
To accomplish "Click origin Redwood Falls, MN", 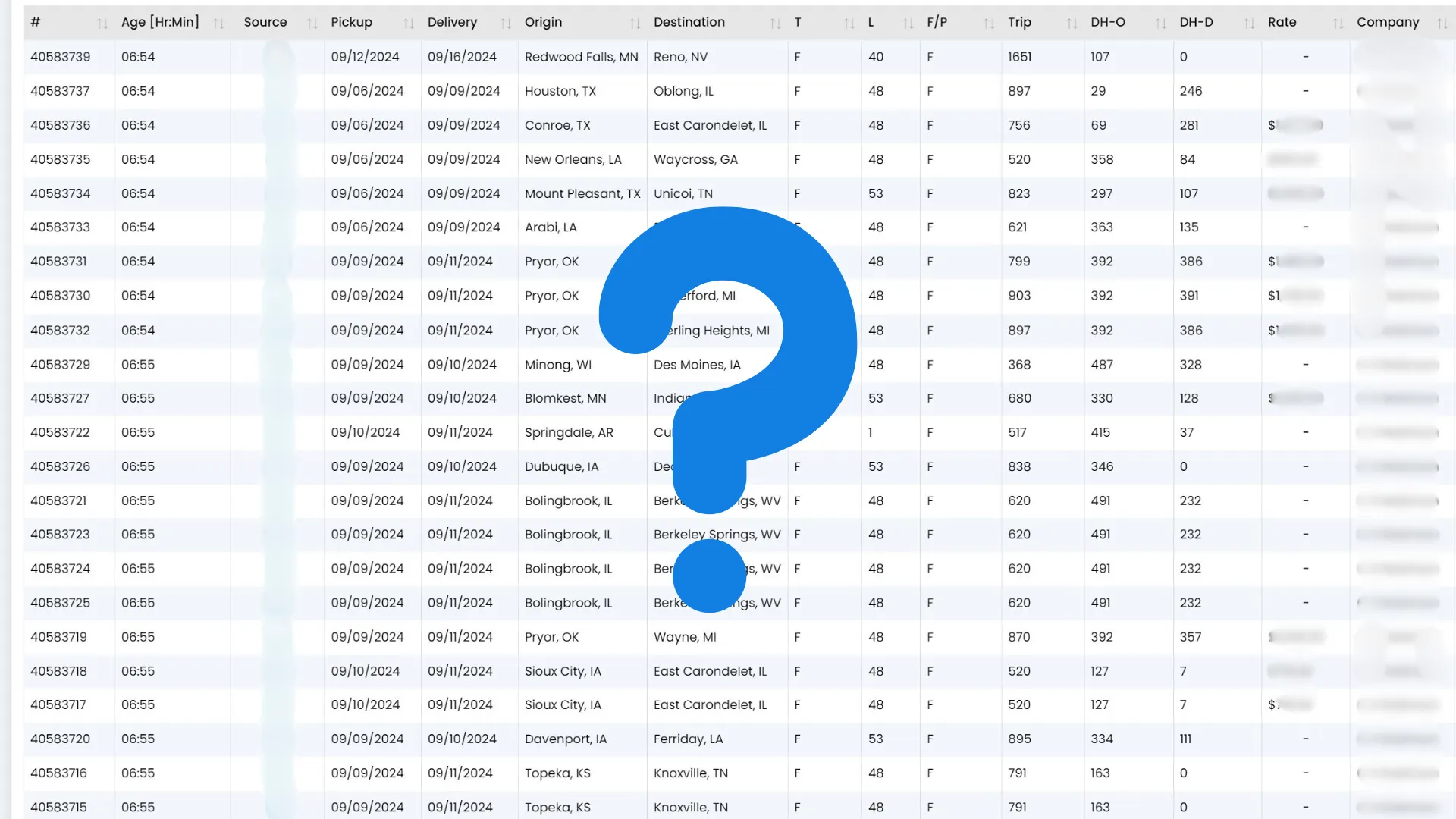I will point(581,57).
